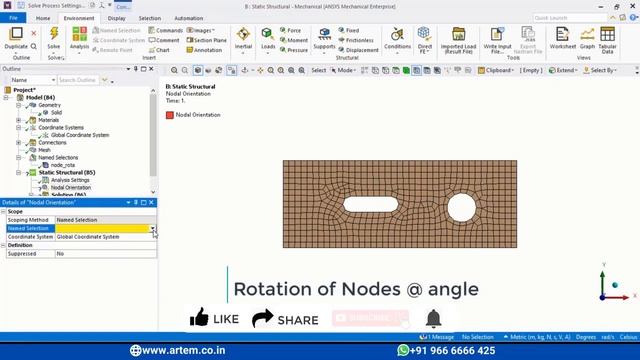Open the Tabular Data view
640x360 pixels.
607,34
